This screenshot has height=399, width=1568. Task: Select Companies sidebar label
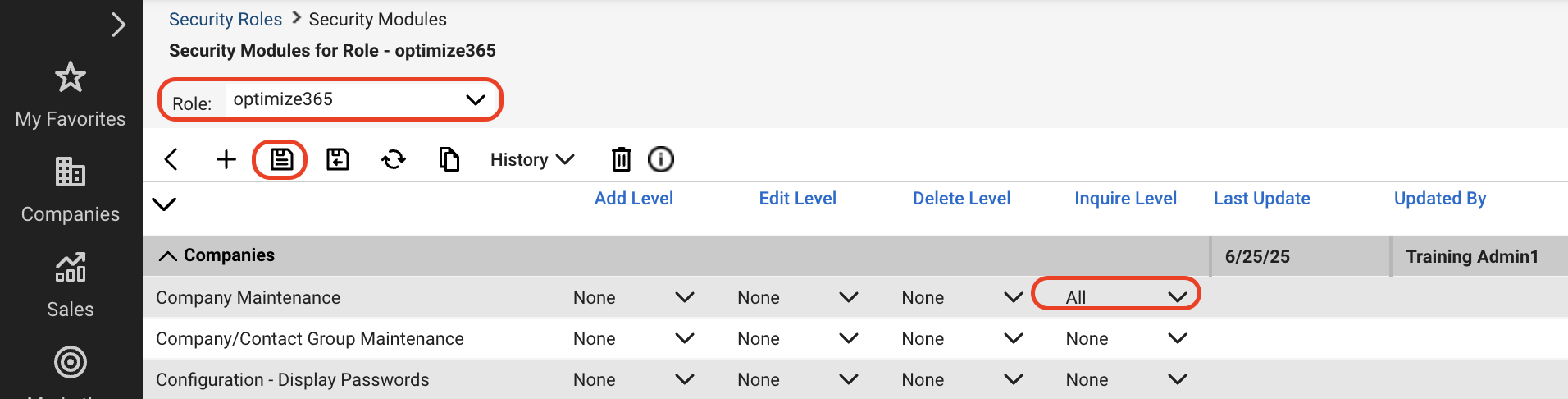[x=71, y=214]
